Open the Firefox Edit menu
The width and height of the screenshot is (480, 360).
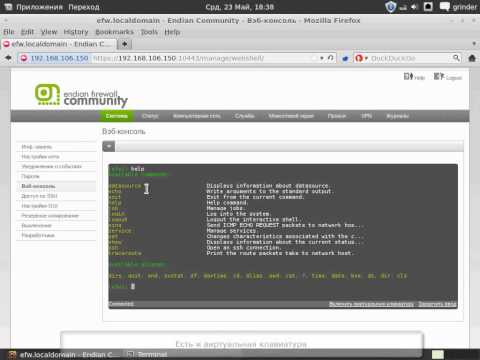27,32
